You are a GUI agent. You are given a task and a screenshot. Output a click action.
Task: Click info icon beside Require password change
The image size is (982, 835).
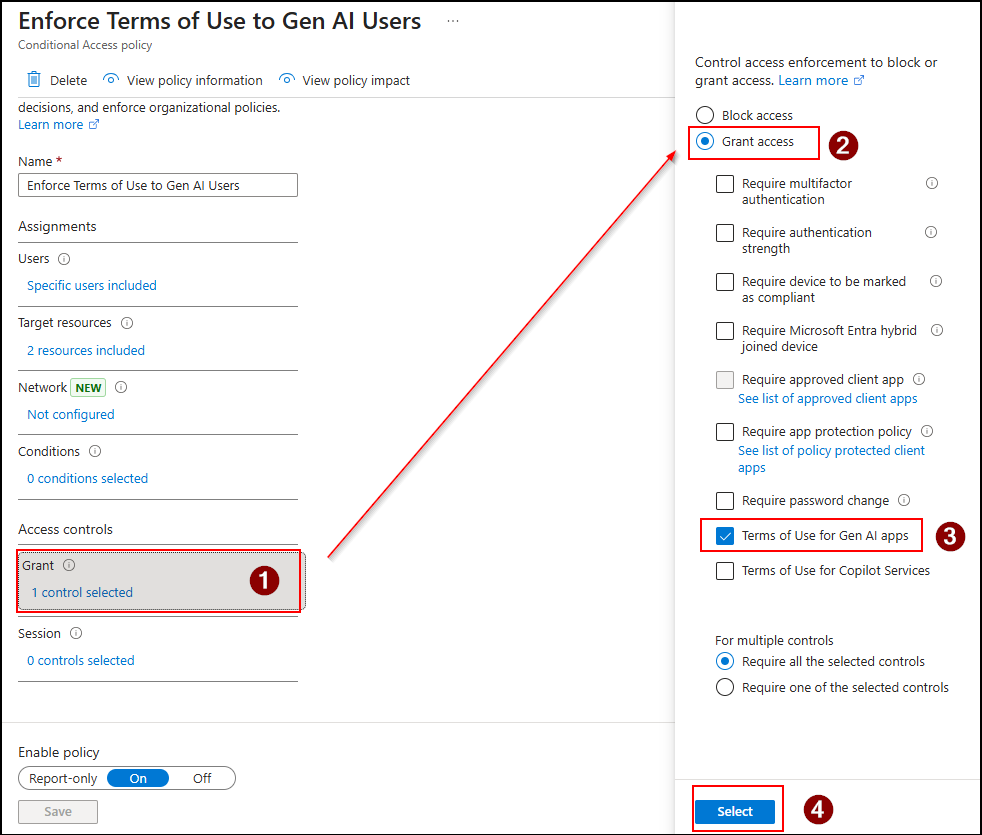coord(904,500)
